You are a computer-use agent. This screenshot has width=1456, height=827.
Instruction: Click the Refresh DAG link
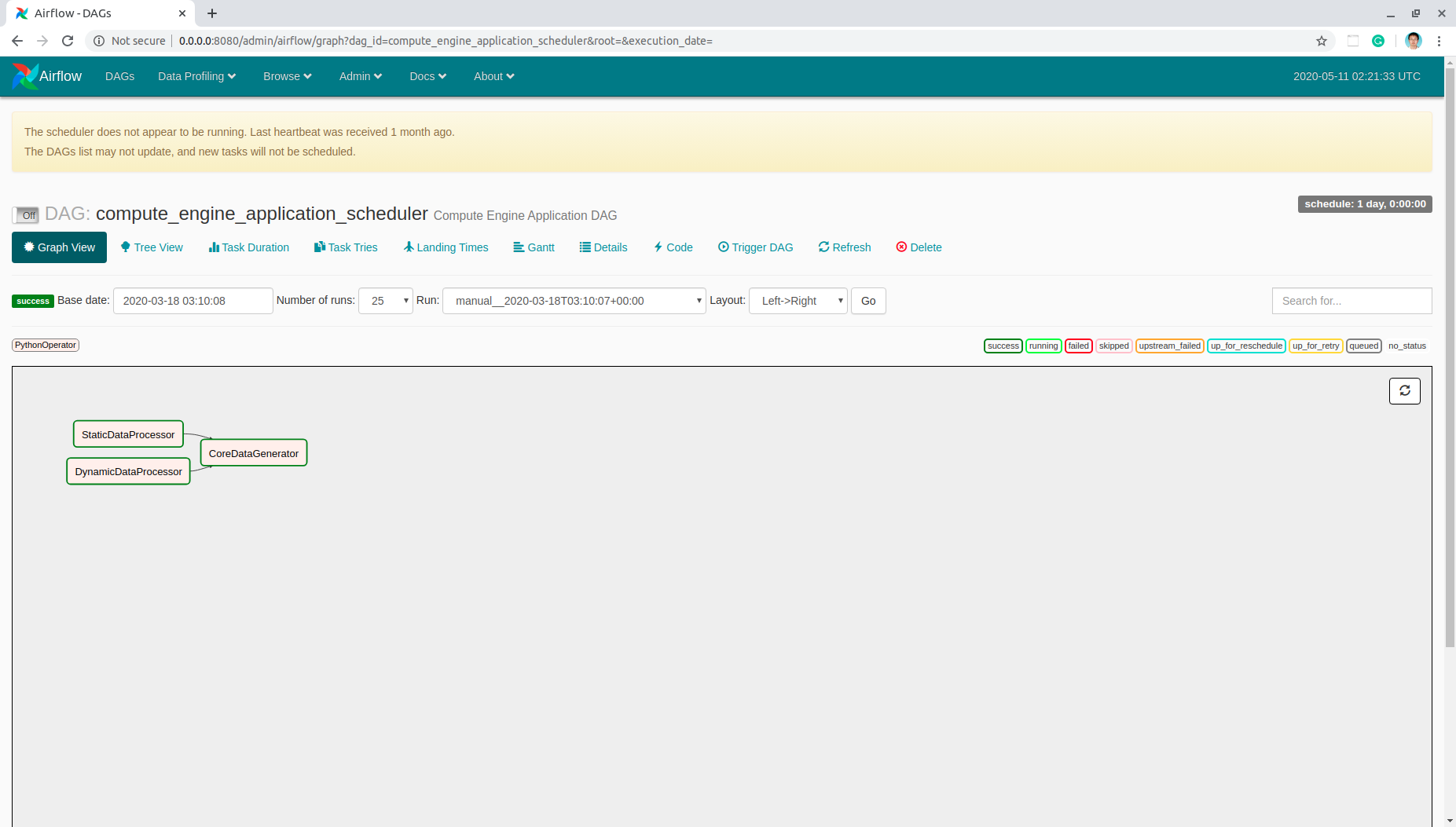coord(845,247)
